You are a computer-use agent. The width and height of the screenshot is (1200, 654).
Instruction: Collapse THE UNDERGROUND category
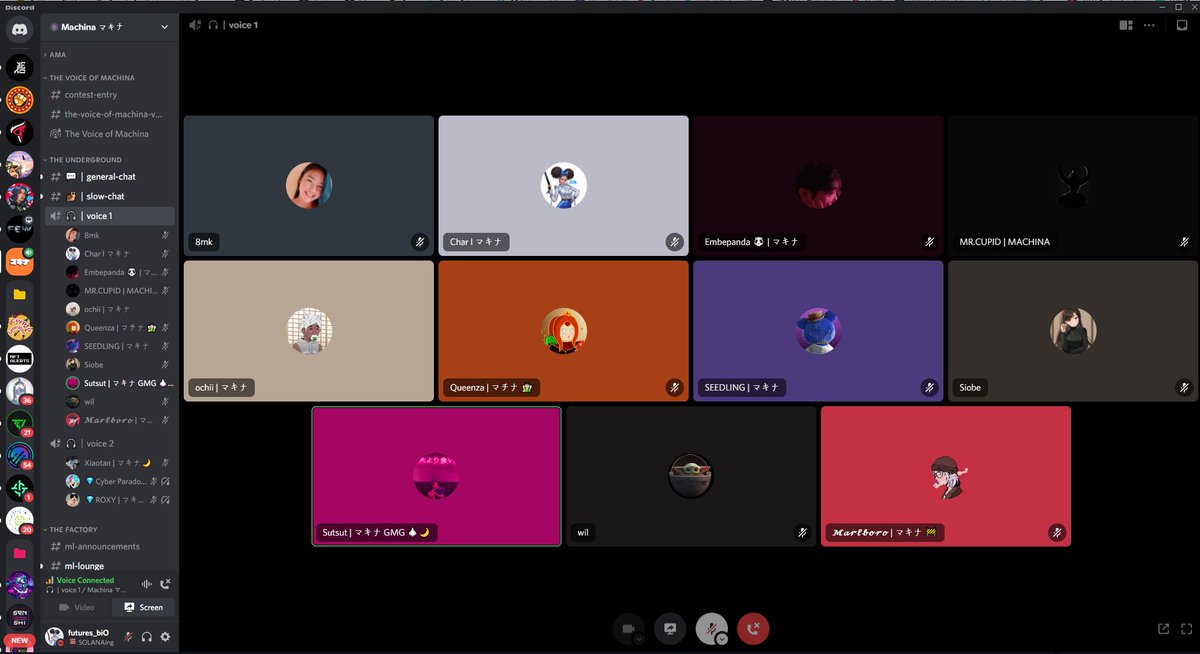[x=85, y=159]
